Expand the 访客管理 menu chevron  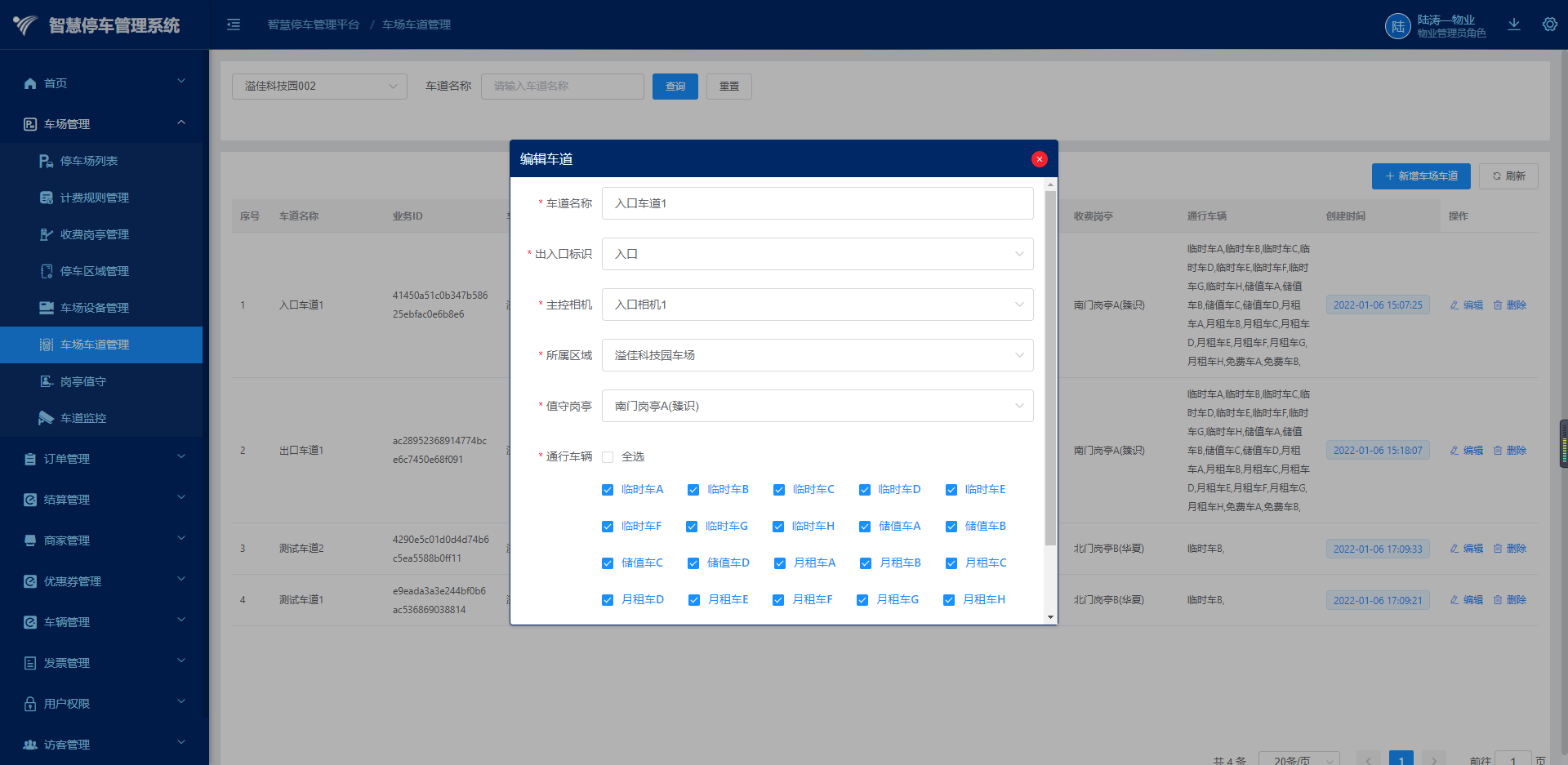point(181,742)
